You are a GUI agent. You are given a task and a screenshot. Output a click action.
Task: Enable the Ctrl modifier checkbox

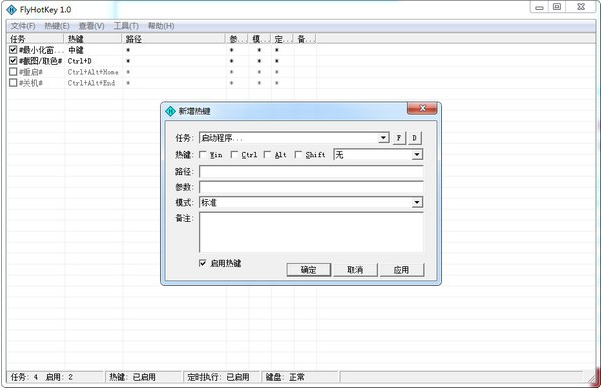pos(234,155)
